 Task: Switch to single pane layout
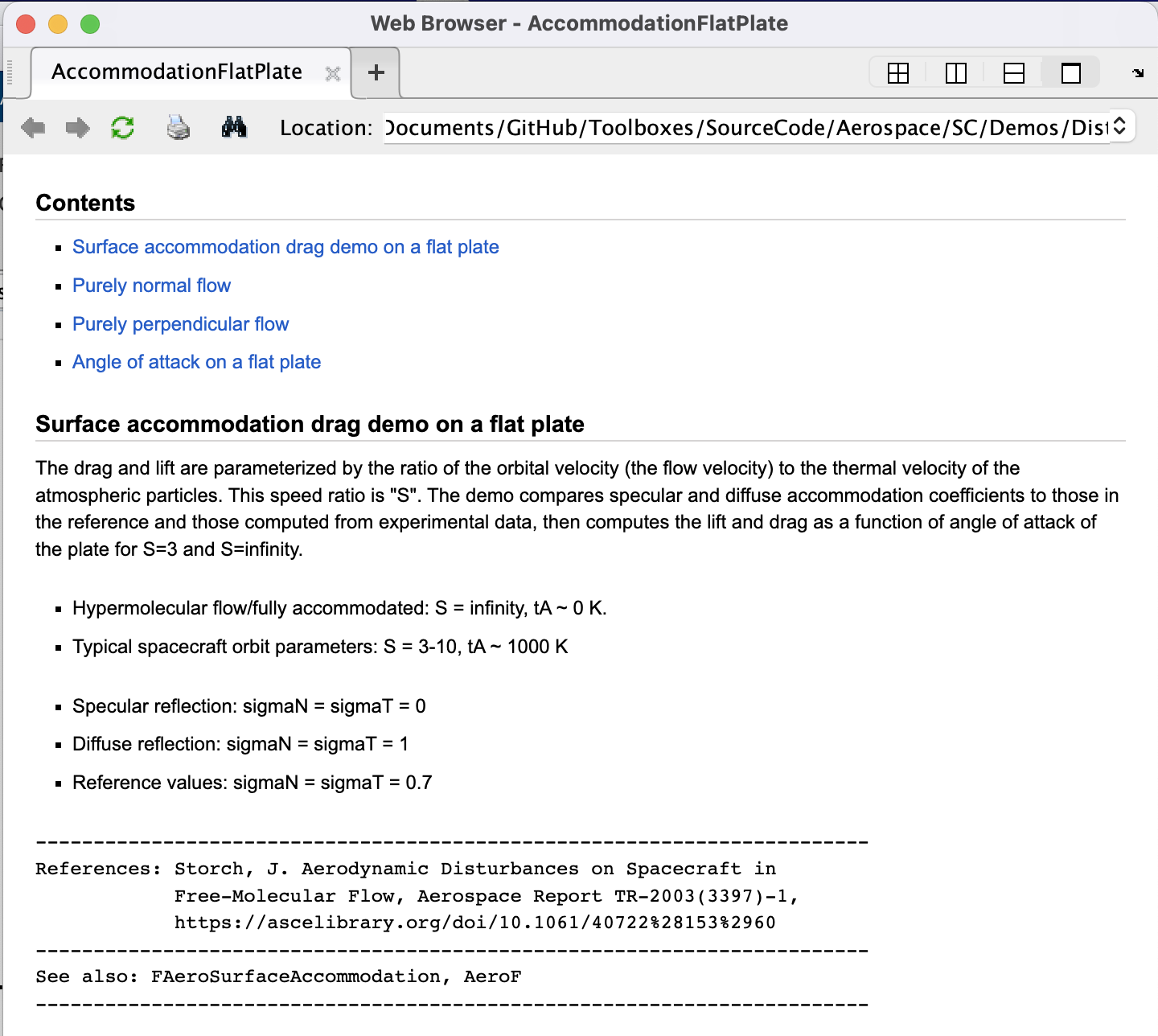[x=1071, y=73]
